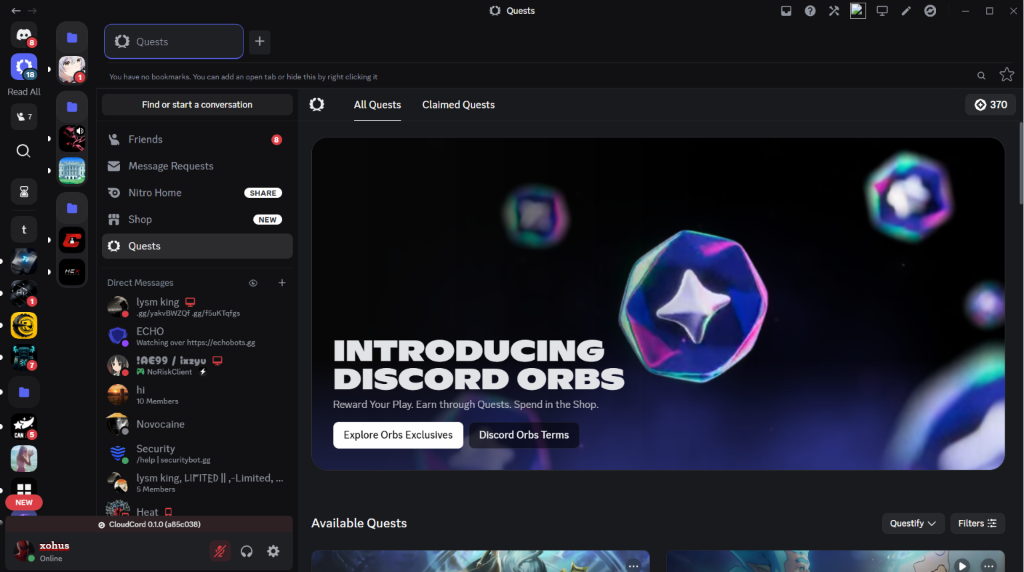Open the friends 7 pill in server sidebar
This screenshot has width=1024, height=572.
point(24,117)
